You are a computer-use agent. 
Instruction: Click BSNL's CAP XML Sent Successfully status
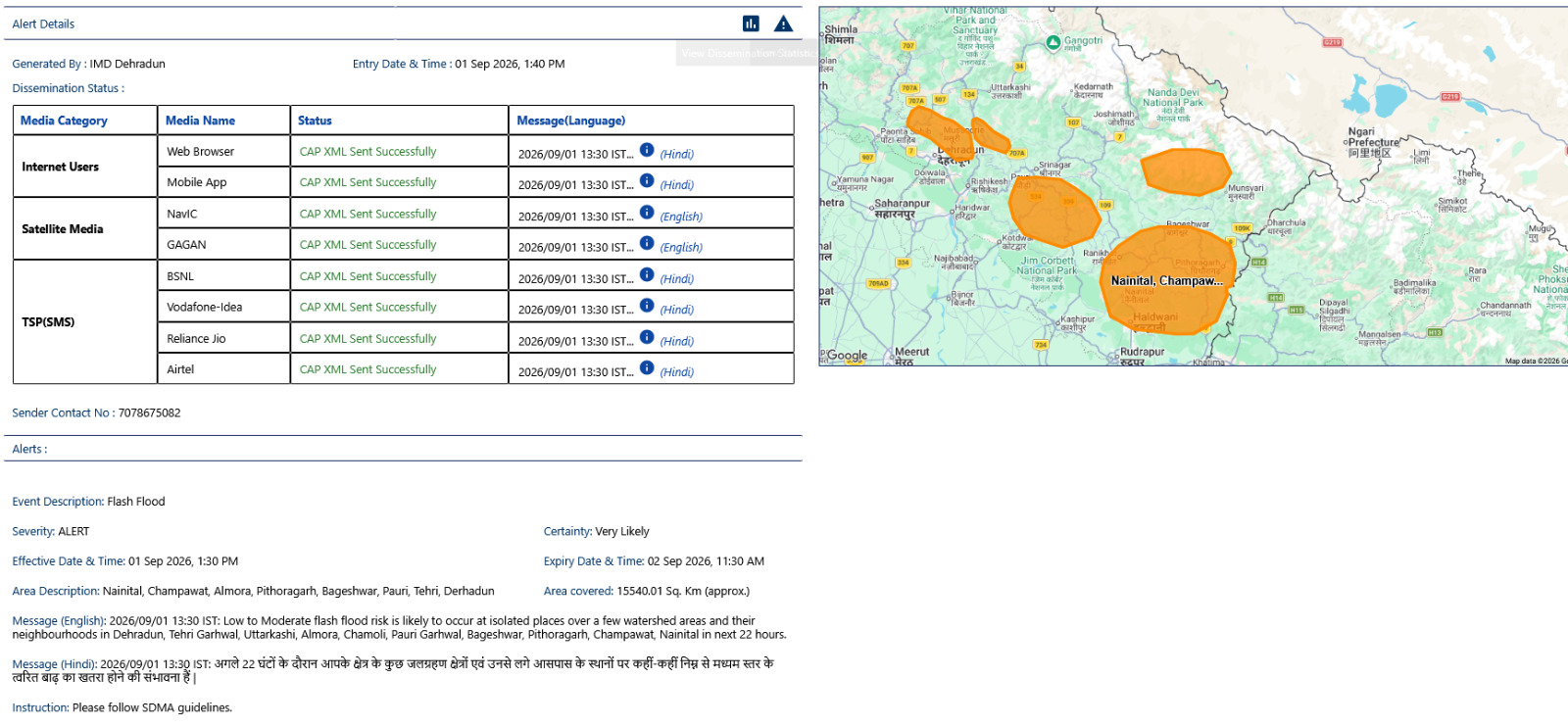click(367, 276)
